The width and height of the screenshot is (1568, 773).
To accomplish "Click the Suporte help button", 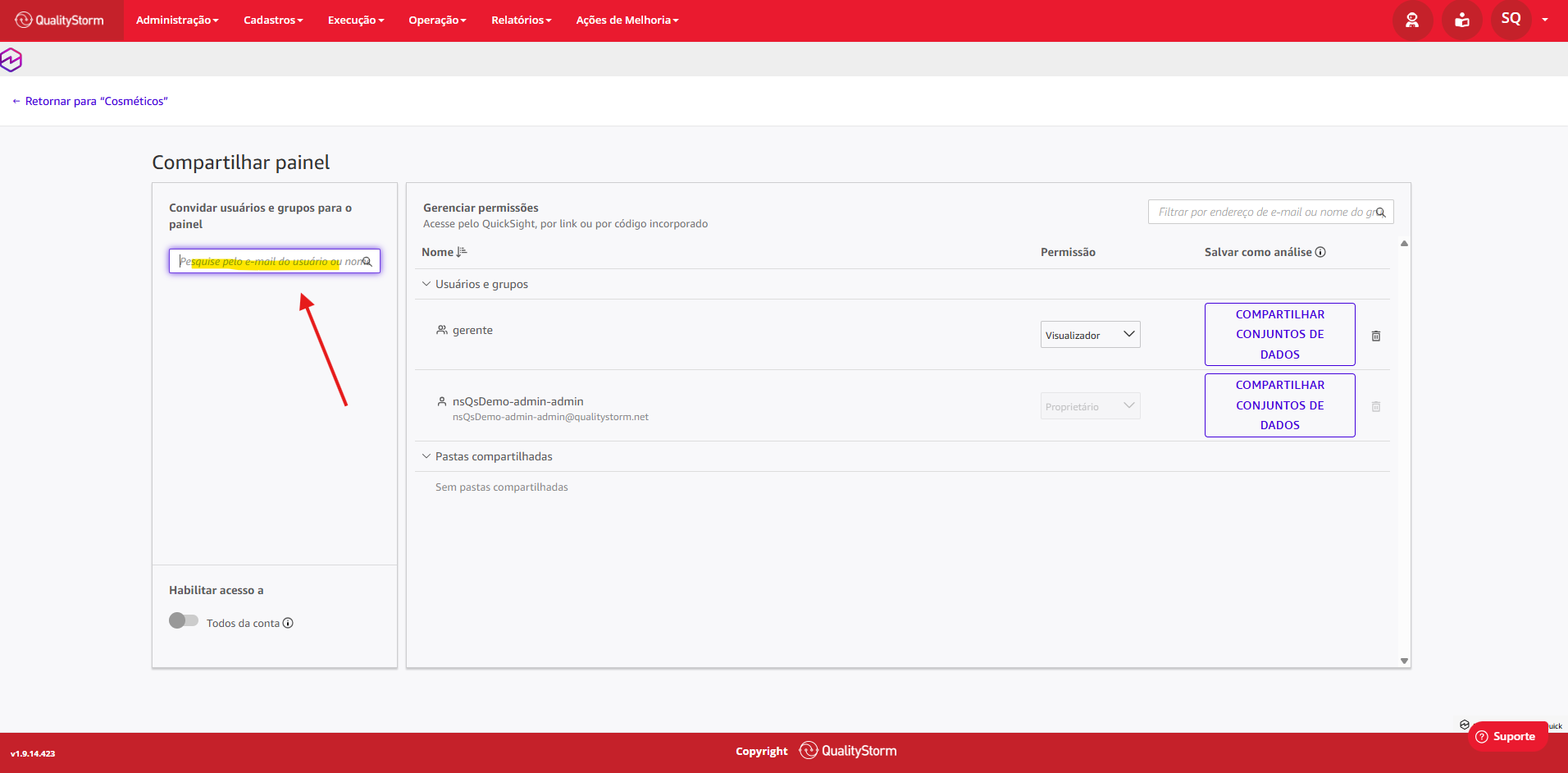I will [1506, 736].
